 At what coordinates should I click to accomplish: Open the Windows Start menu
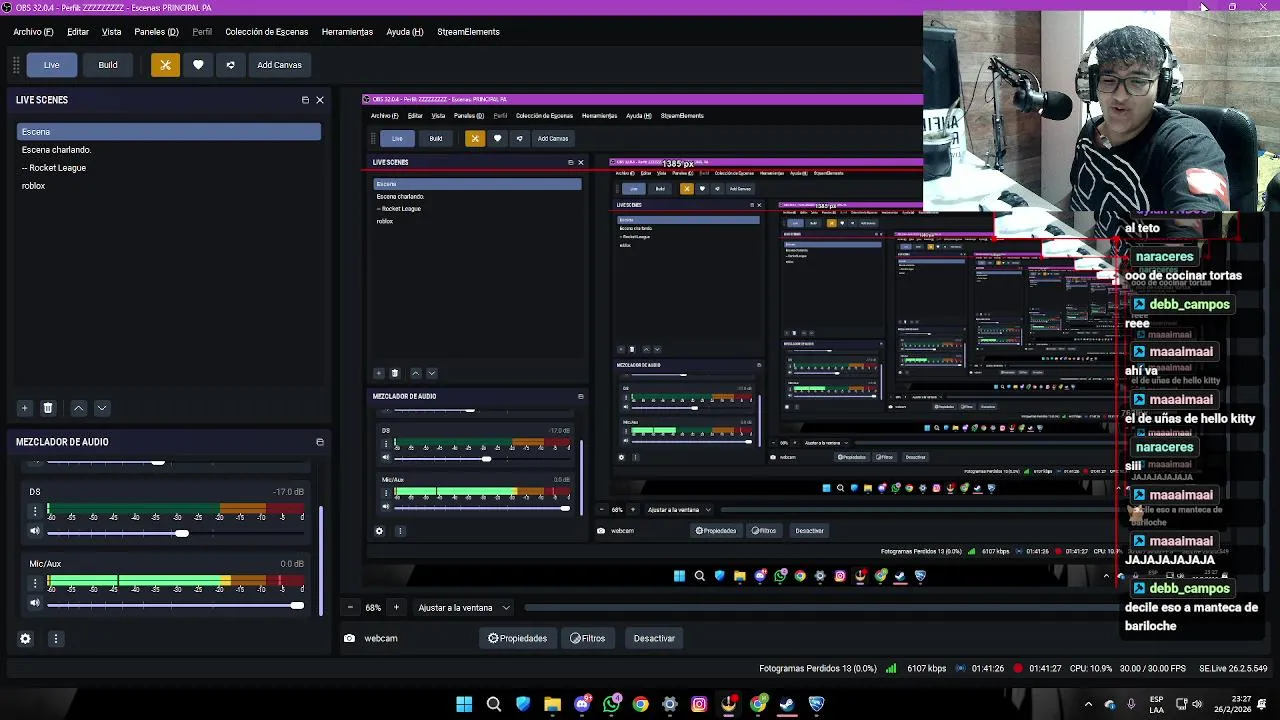pyautogui.click(x=464, y=704)
